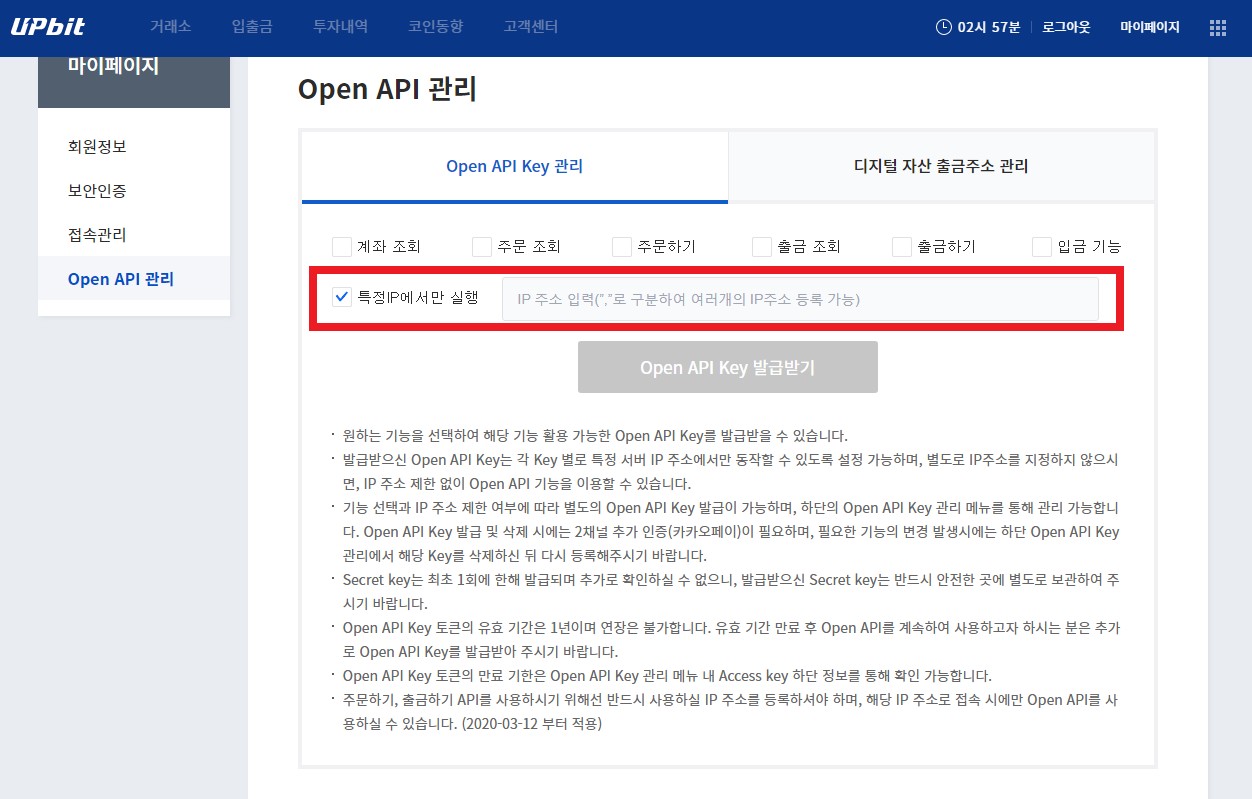Check the 입금 기능 checkbox

tap(1042, 246)
